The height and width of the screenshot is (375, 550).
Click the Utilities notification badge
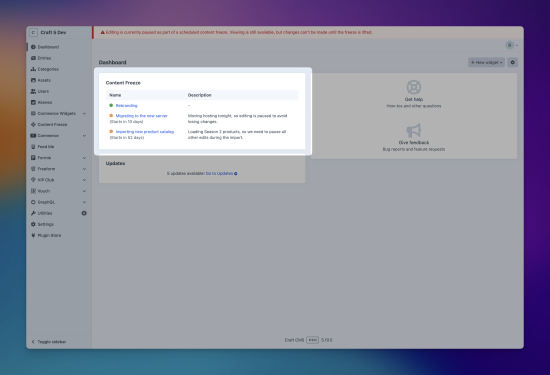[84, 213]
